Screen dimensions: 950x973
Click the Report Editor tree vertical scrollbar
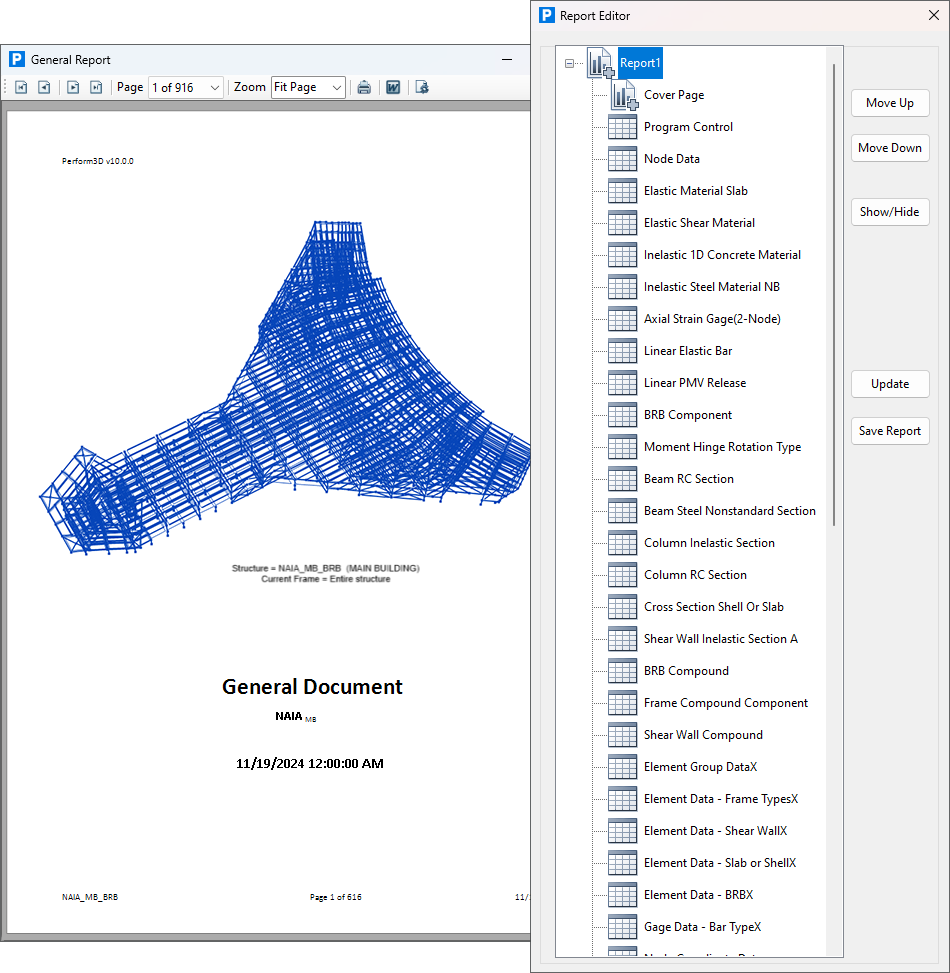834,295
